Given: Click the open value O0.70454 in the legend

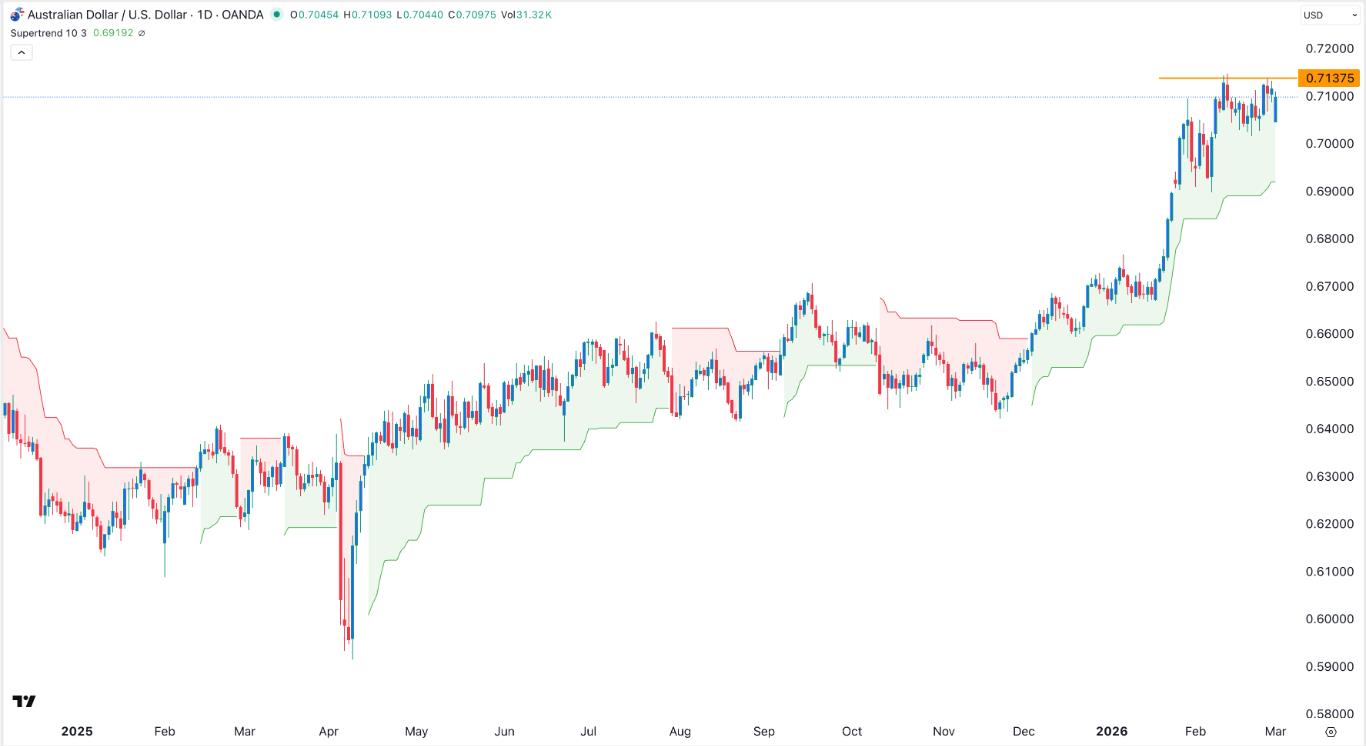Looking at the screenshot, I should pyautogui.click(x=313, y=14).
